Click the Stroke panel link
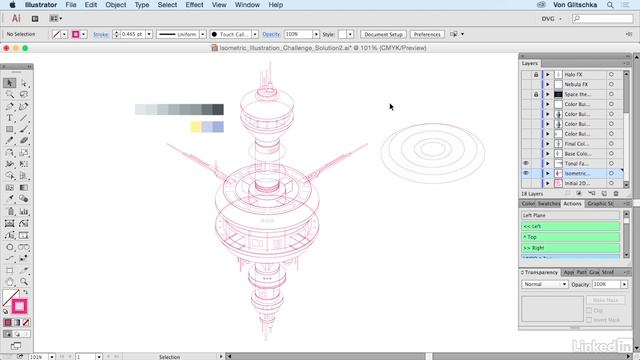 tap(100, 35)
